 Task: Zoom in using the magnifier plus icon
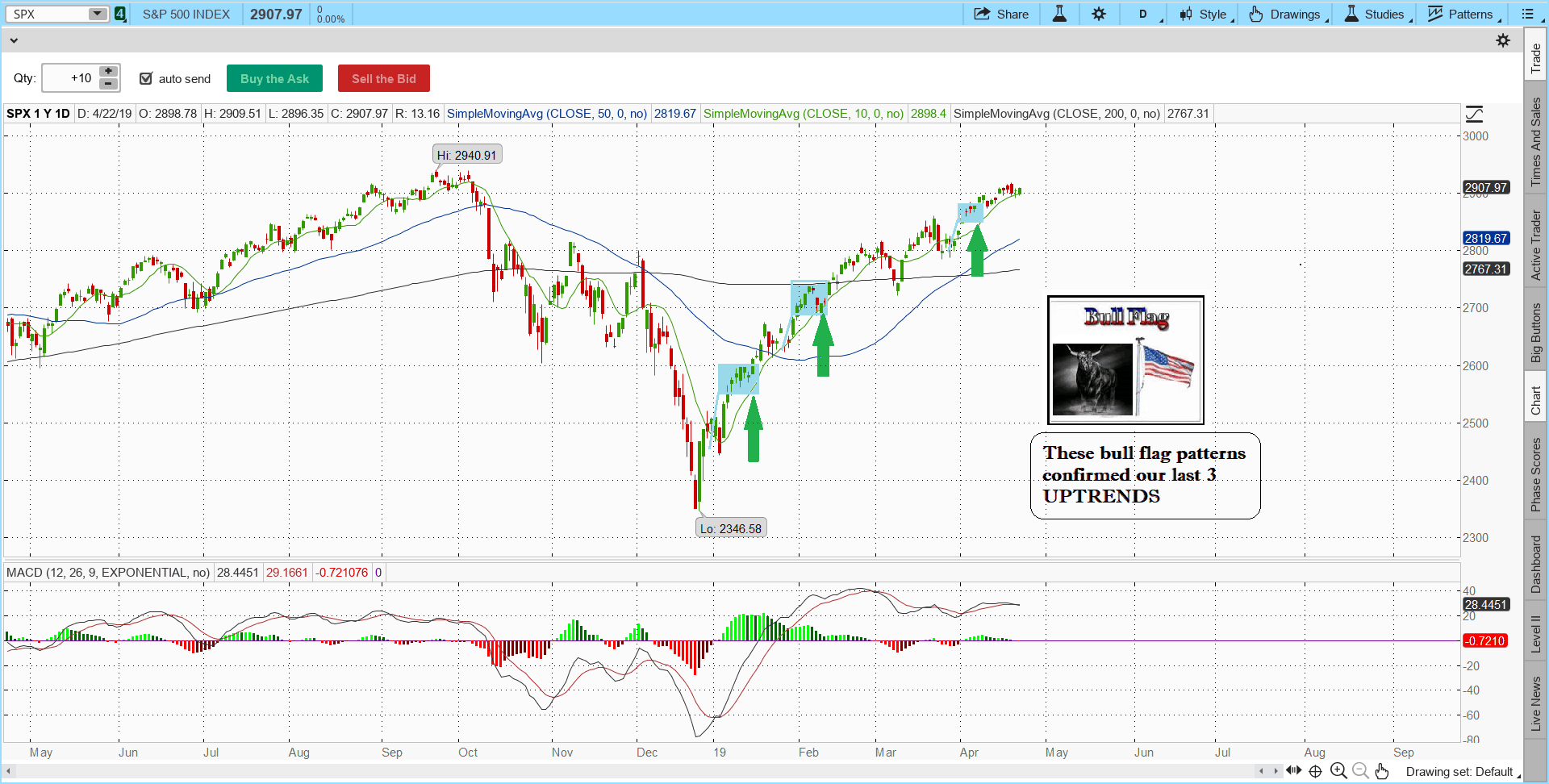coord(1338,771)
